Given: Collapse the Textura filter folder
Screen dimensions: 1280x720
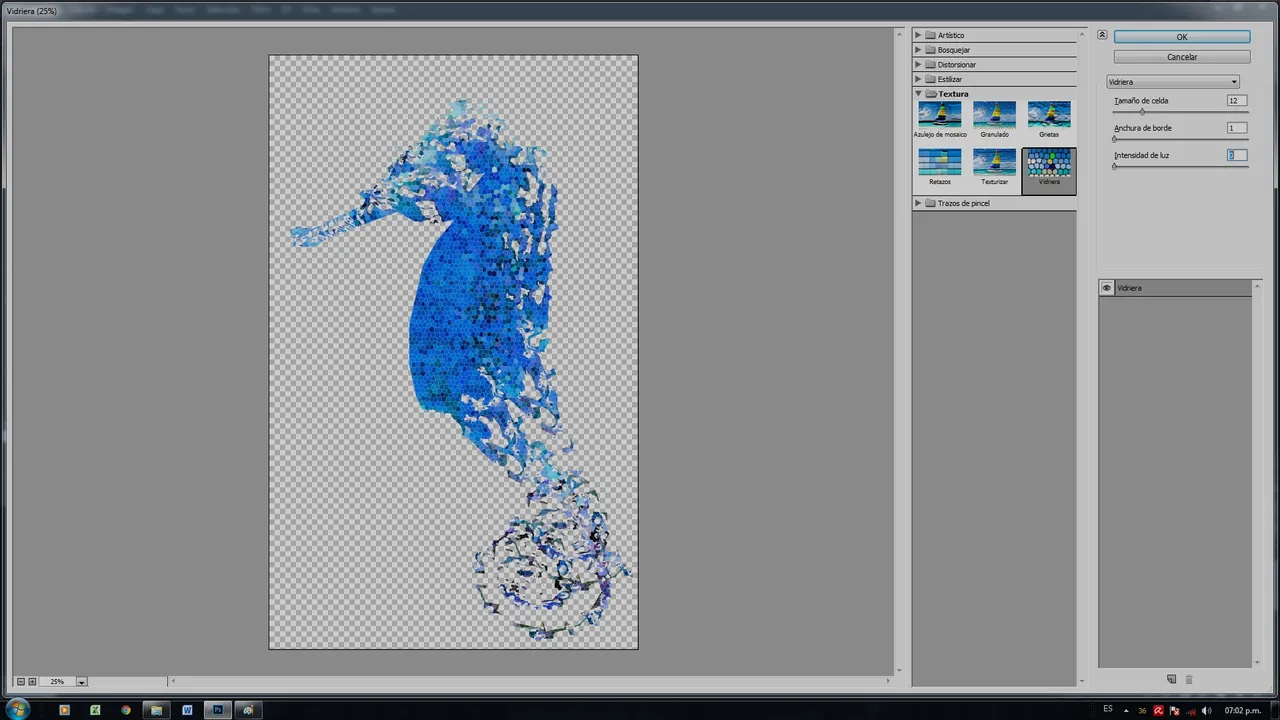Looking at the screenshot, I should coord(918,94).
